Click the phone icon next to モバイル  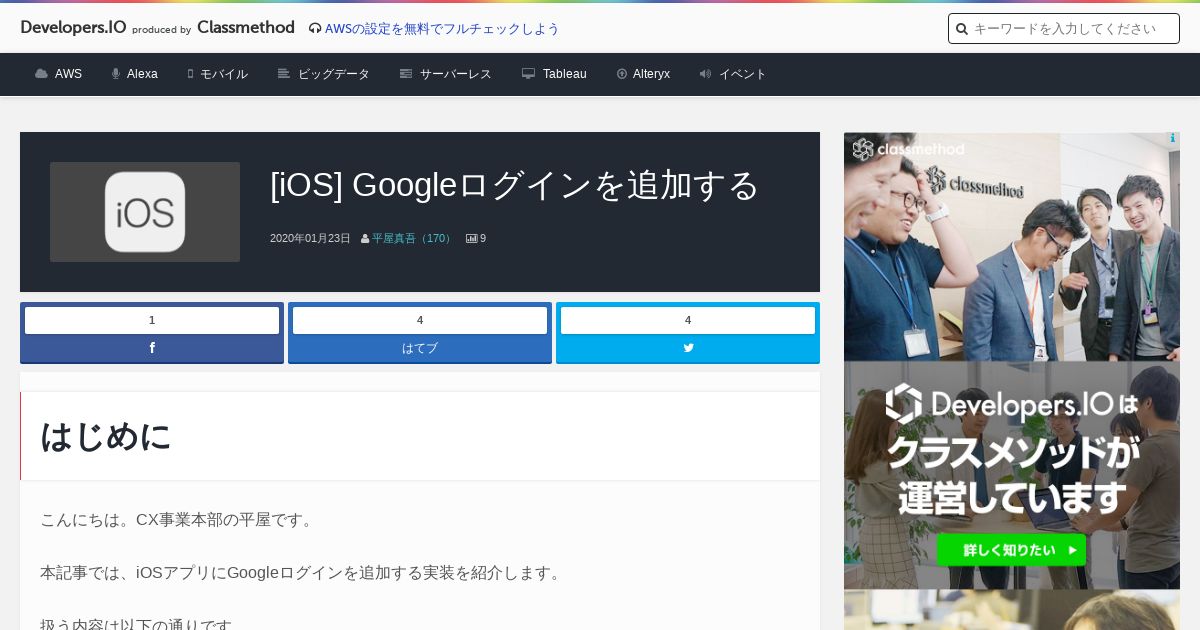190,74
